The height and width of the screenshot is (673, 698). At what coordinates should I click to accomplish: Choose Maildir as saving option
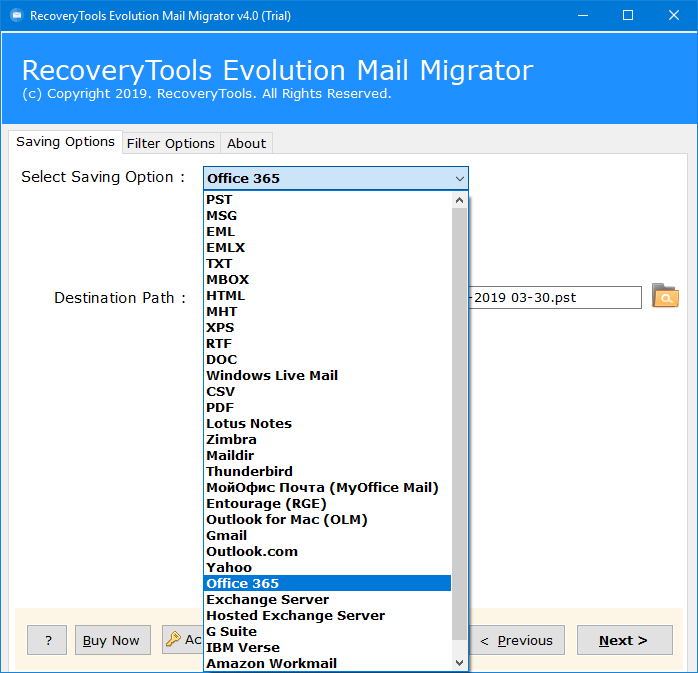(327, 456)
